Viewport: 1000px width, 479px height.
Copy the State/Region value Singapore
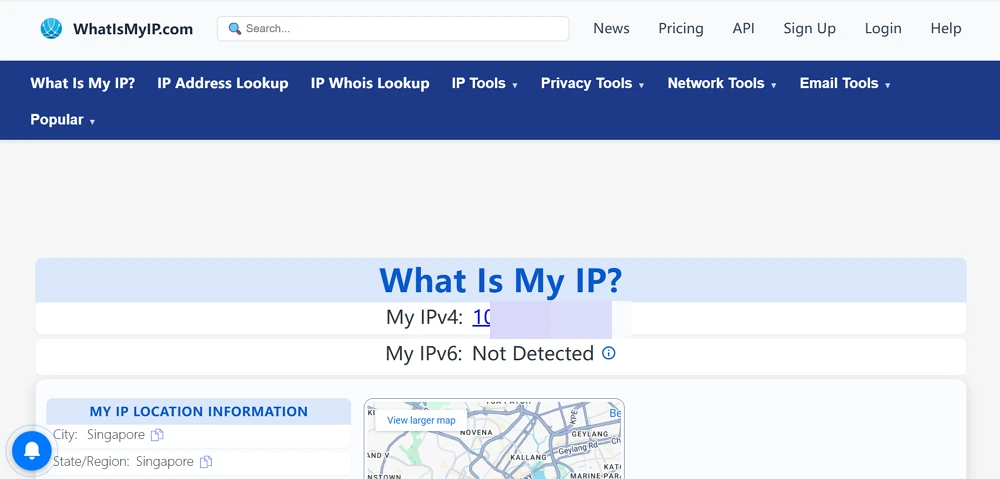pos(205,462)
